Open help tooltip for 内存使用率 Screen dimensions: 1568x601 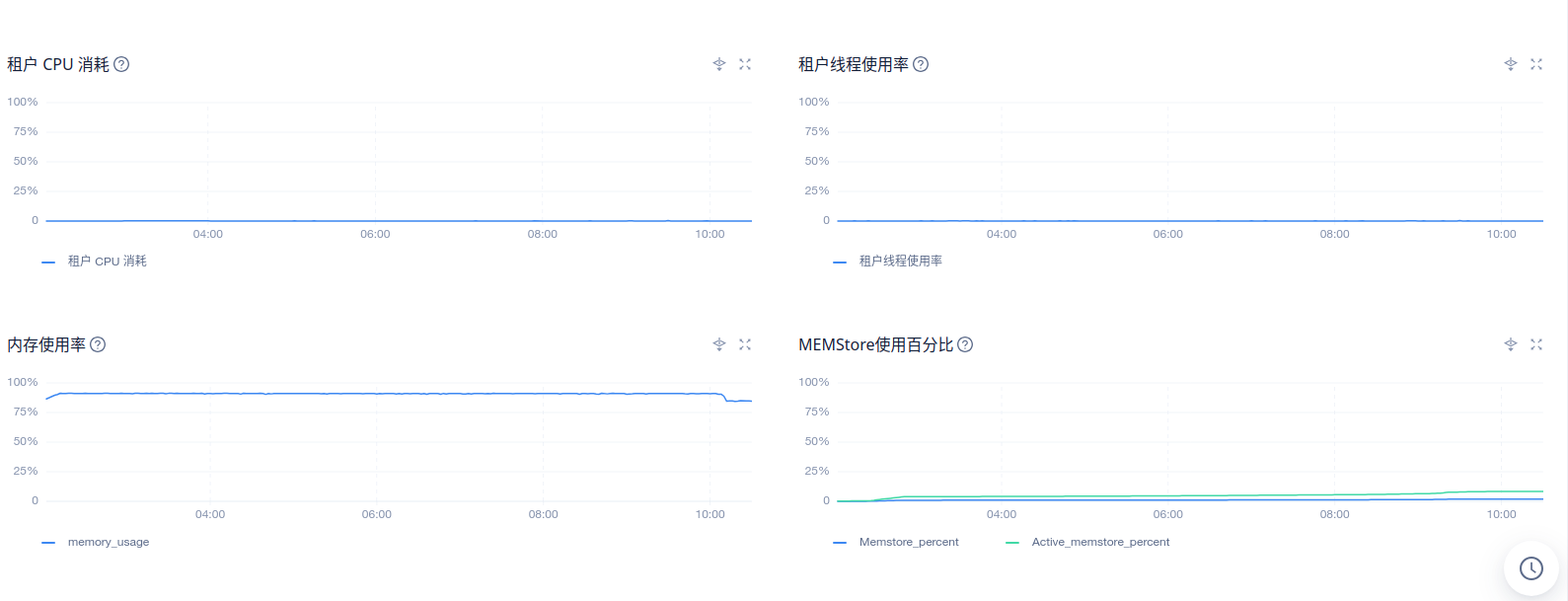point(98,344)
